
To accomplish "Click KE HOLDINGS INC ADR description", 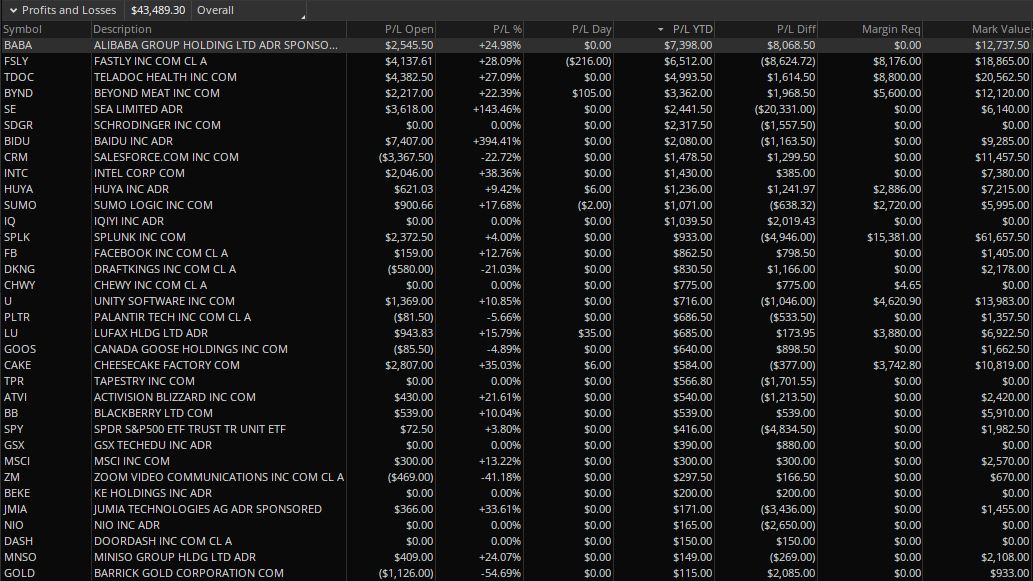I will tap(153, 493).
